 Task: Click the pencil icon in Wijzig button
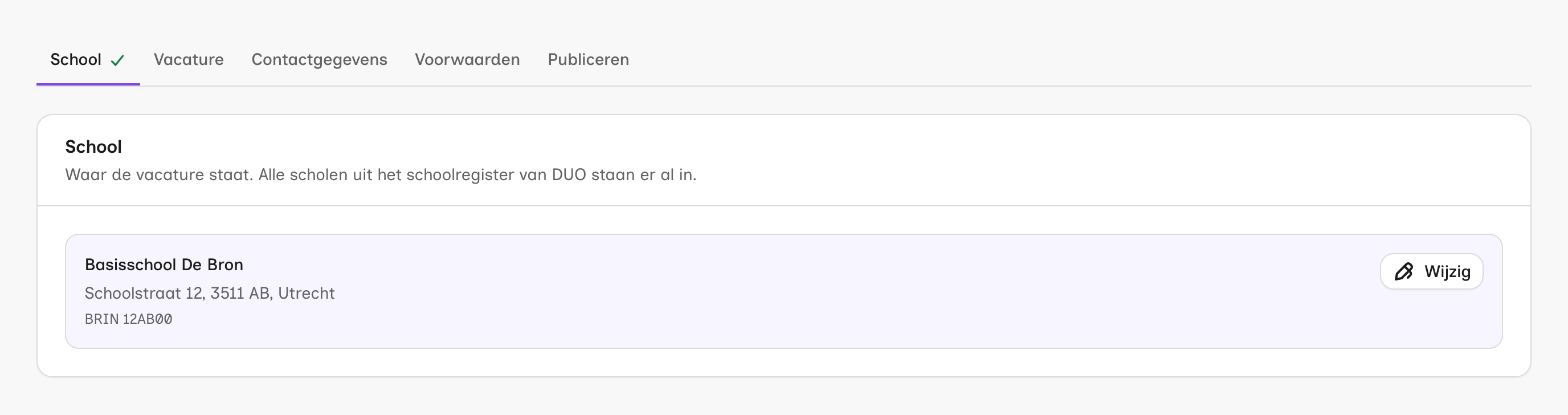click(x=1403, y=272)
